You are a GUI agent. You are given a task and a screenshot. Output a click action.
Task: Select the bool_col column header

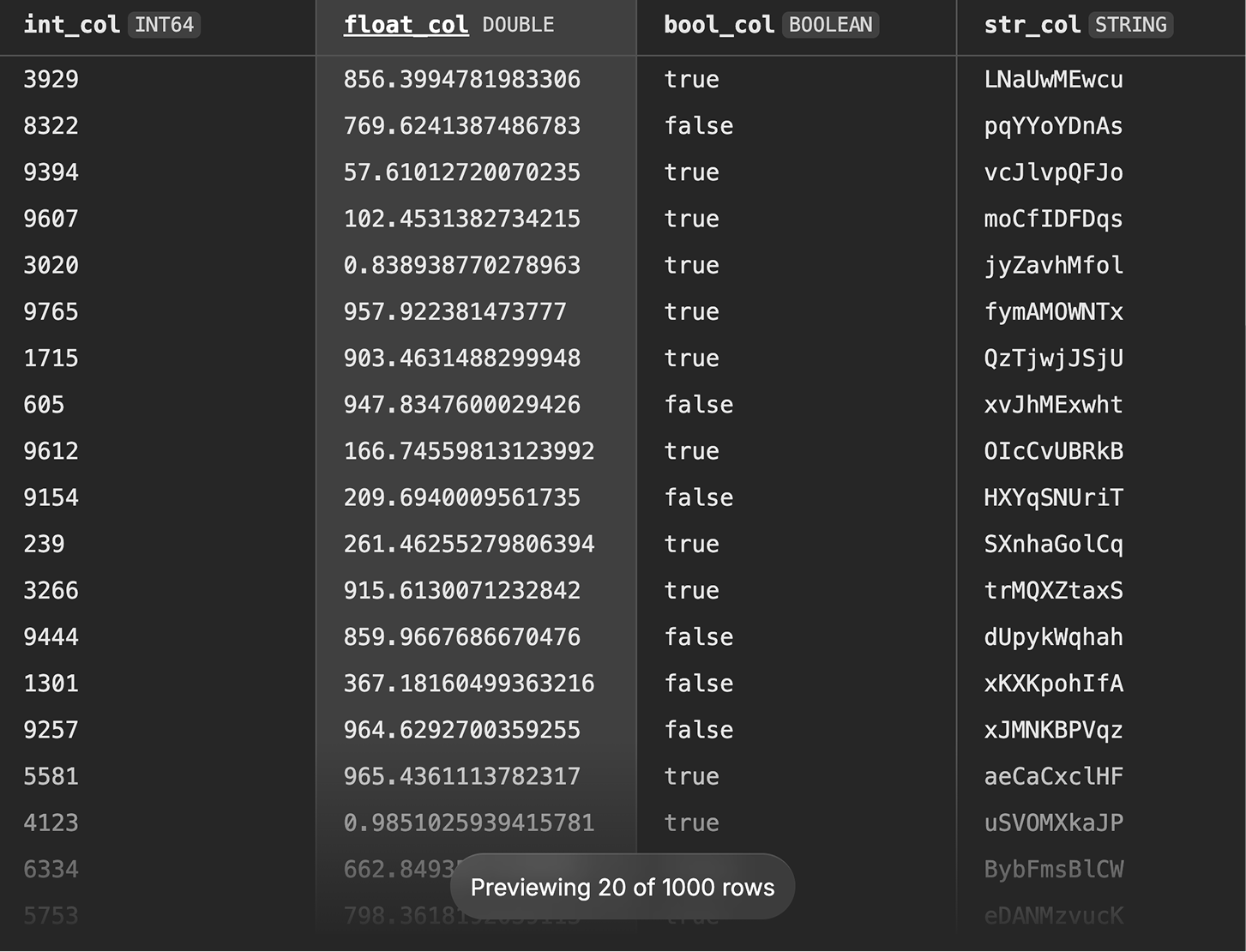click(x=719, y=25)
